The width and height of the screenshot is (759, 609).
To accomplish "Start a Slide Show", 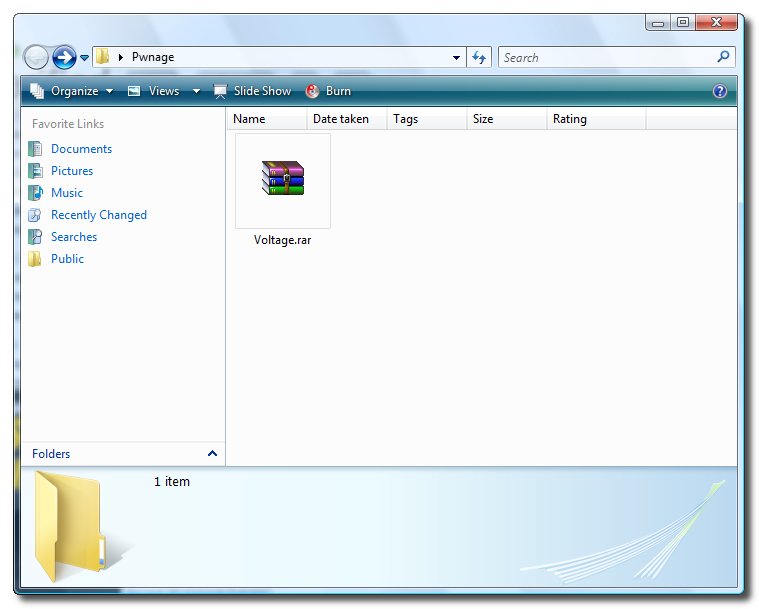I will pyautogui.click(x=253, y=91).
